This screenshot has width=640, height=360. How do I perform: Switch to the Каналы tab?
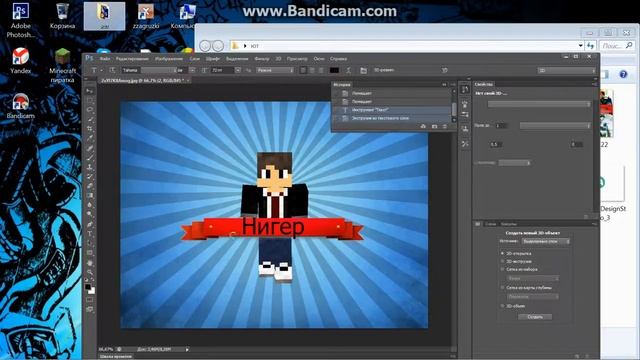click(508, 224)
